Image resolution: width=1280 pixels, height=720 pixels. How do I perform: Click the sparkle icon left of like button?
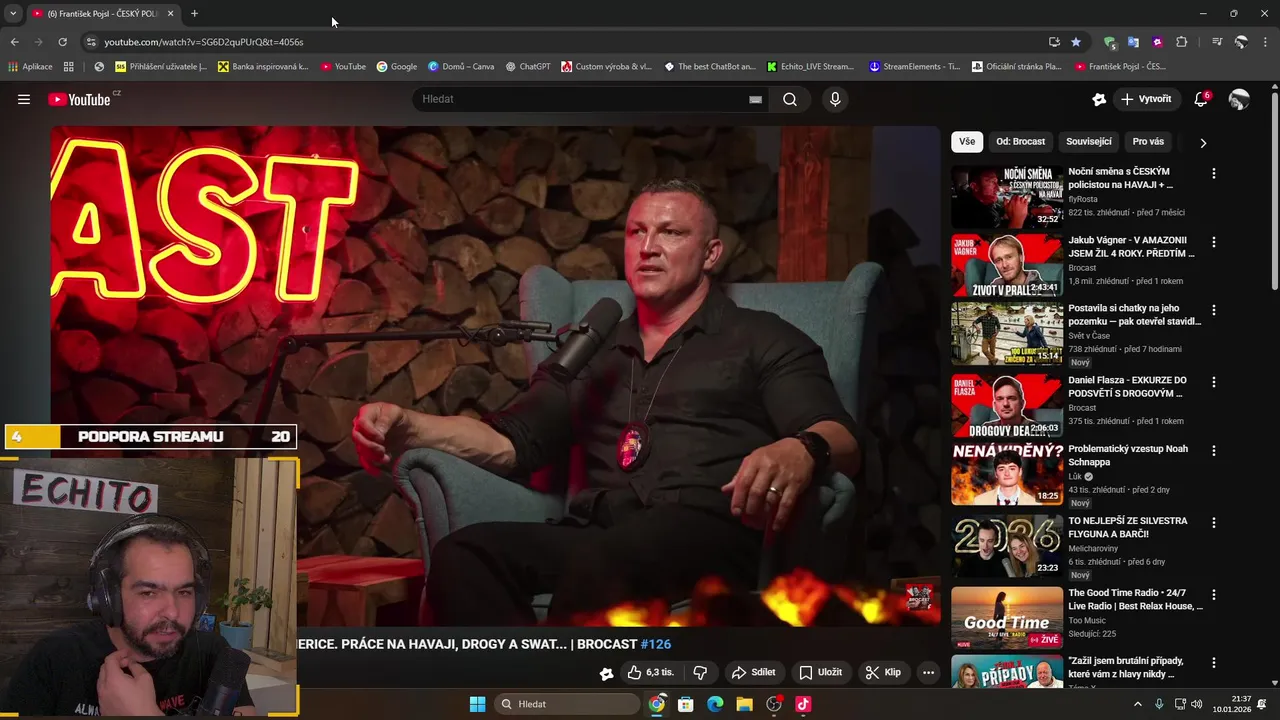point(606,673)
